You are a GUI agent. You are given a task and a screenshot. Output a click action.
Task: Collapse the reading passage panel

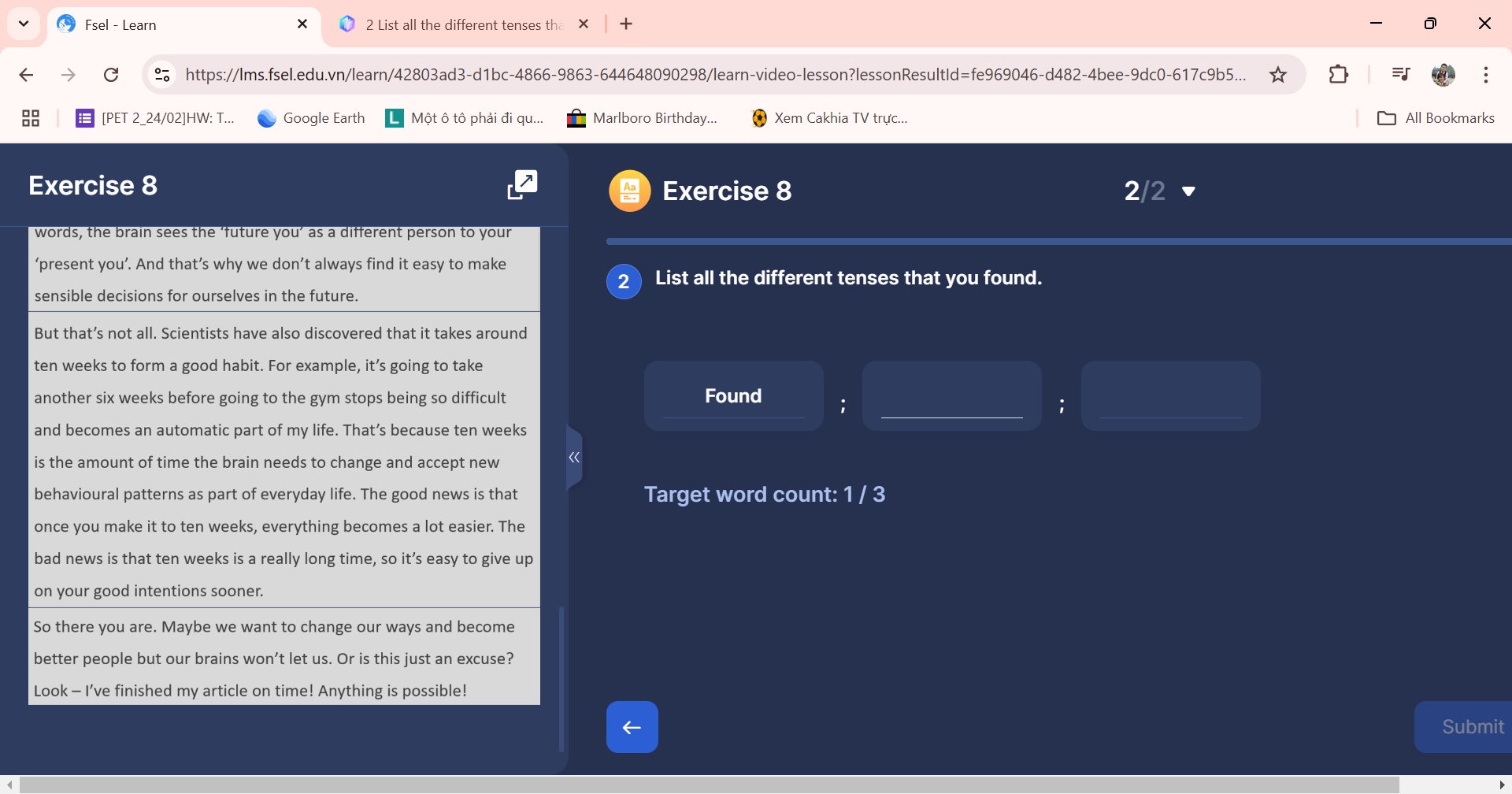(575, 458)
